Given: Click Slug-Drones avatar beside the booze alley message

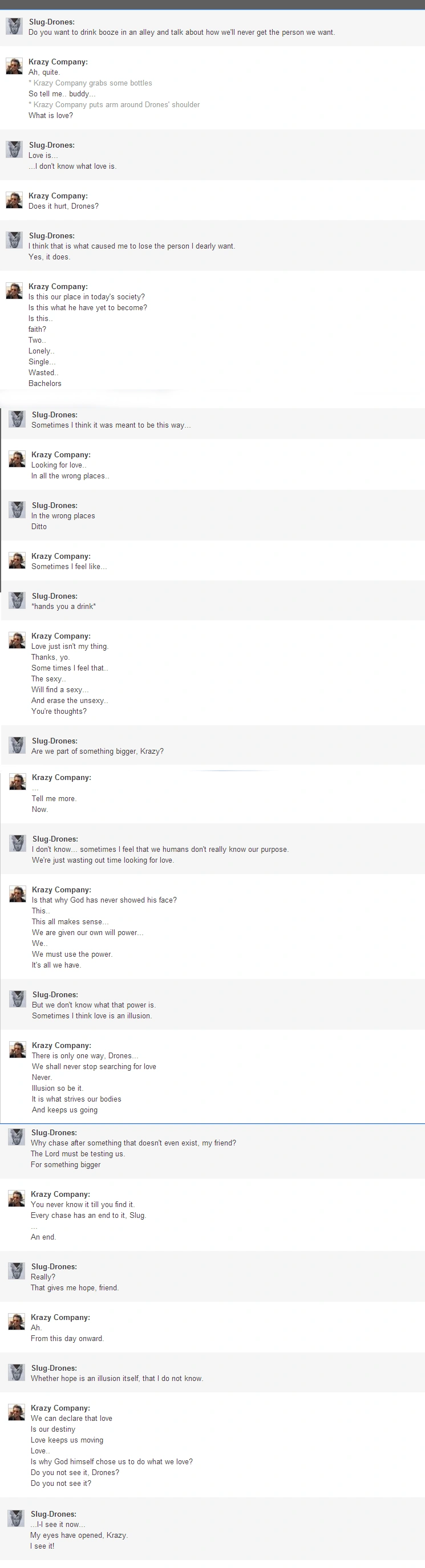Looking at the screenshot, I should click(14, 26).
